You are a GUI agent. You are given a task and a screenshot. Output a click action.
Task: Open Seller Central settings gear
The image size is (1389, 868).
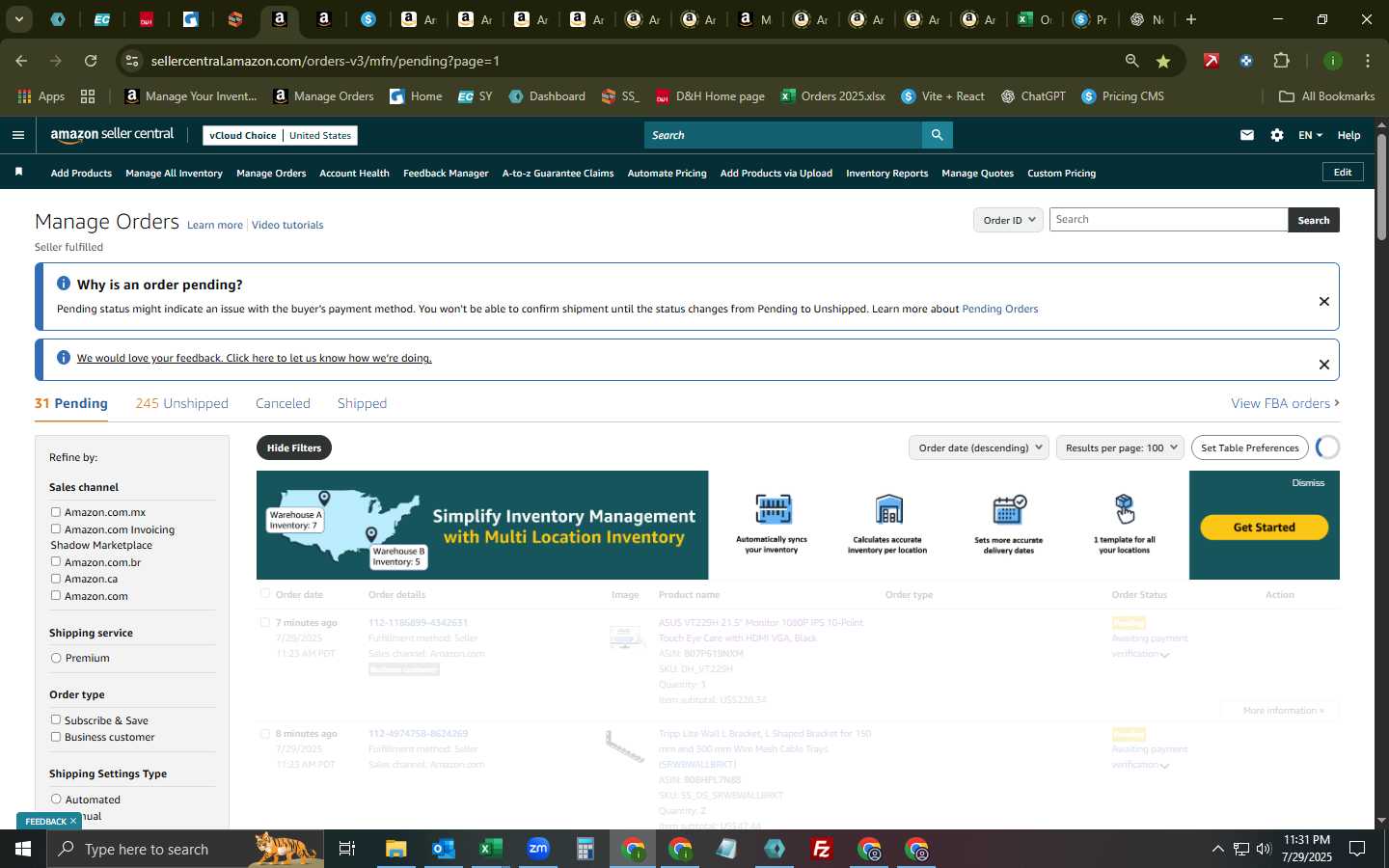point(1277,135)
